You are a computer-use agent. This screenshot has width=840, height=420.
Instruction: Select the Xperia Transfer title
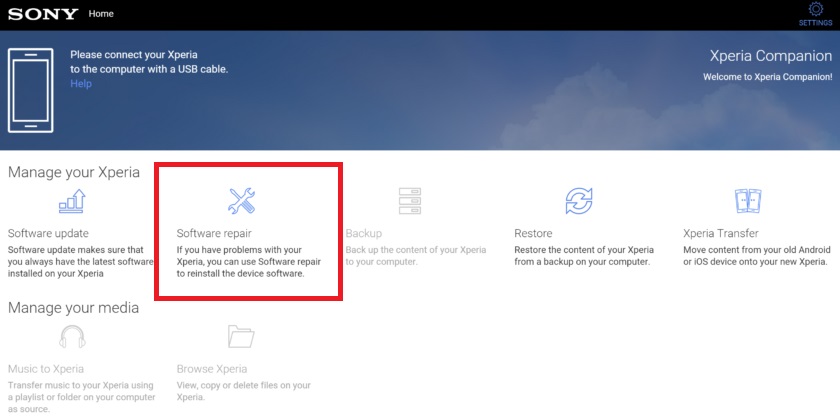pos(721,234)
